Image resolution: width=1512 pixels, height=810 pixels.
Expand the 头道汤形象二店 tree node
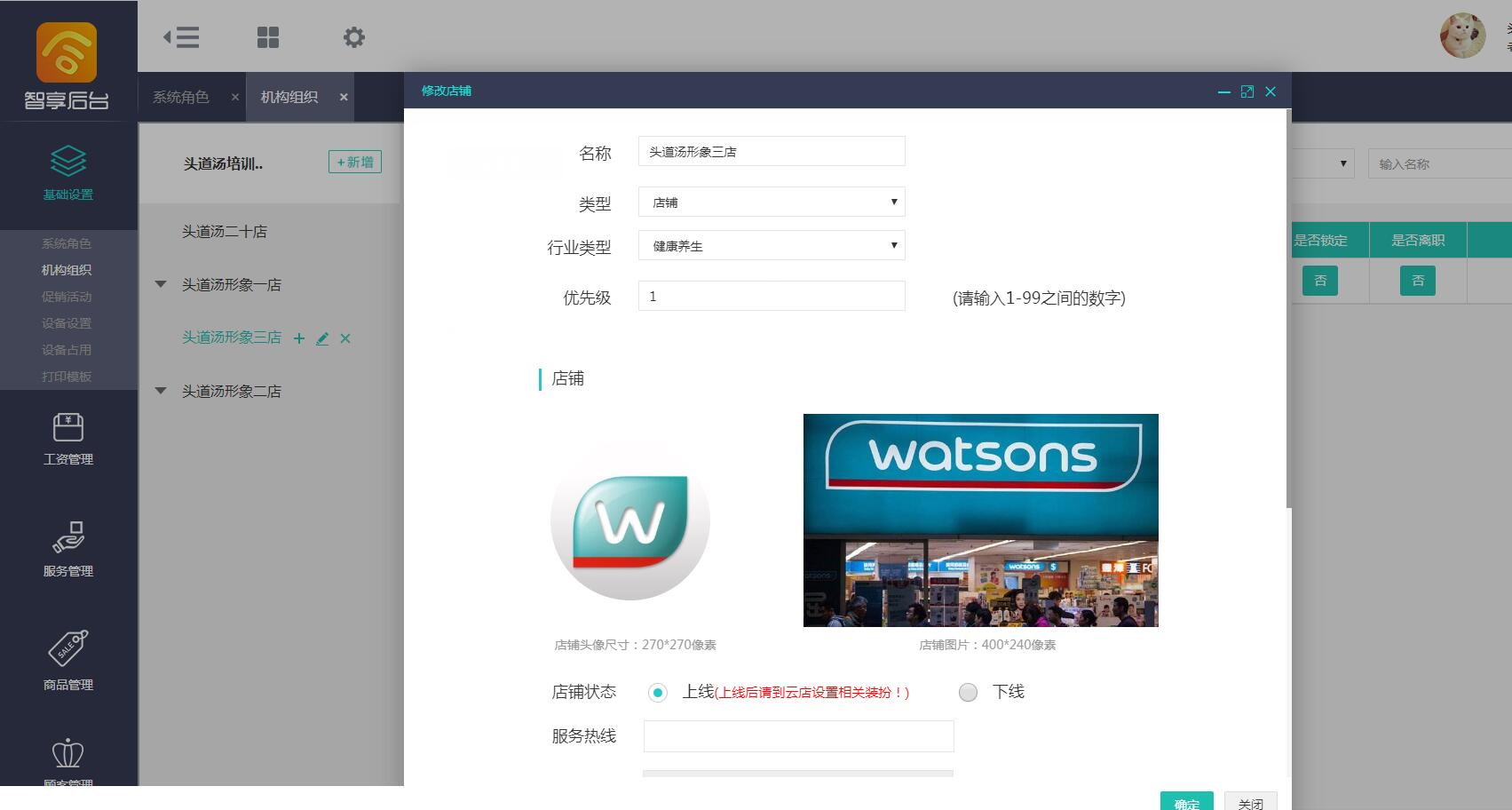pyautogui.click(x=161, y=391)
